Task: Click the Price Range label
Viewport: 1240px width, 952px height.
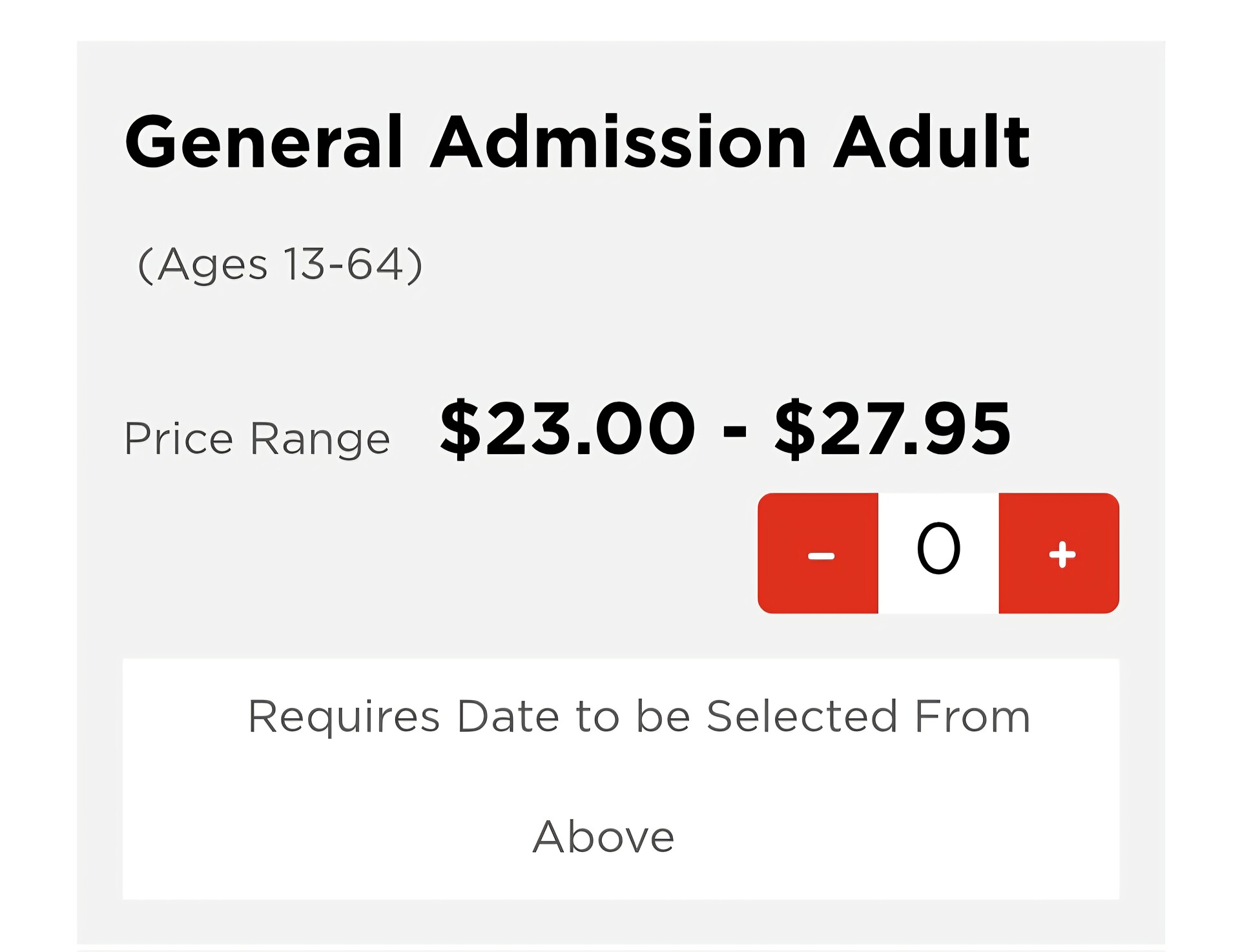Action: point(257,439)
